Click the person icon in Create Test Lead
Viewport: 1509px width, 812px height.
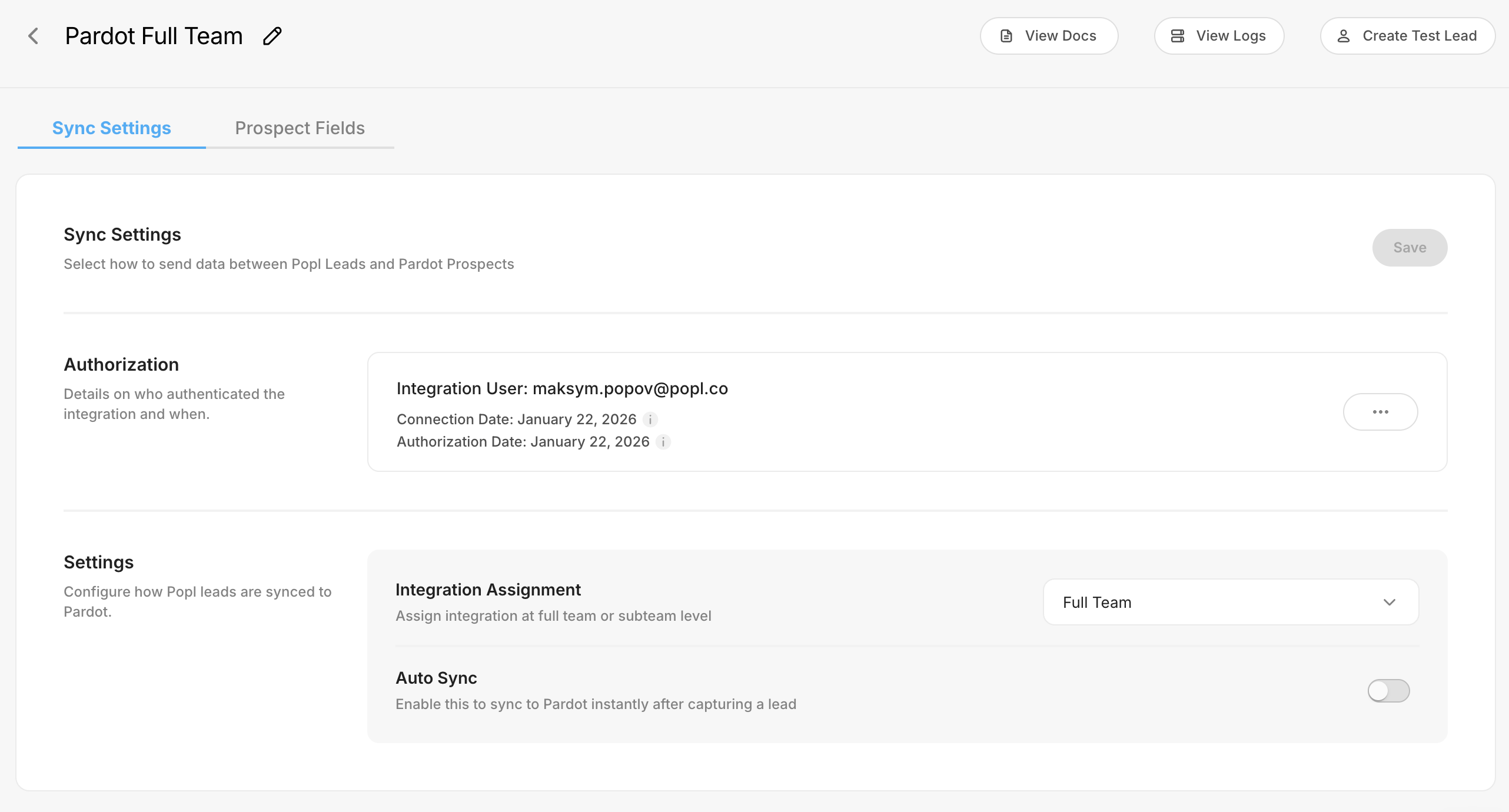[x=1344, y=36]
